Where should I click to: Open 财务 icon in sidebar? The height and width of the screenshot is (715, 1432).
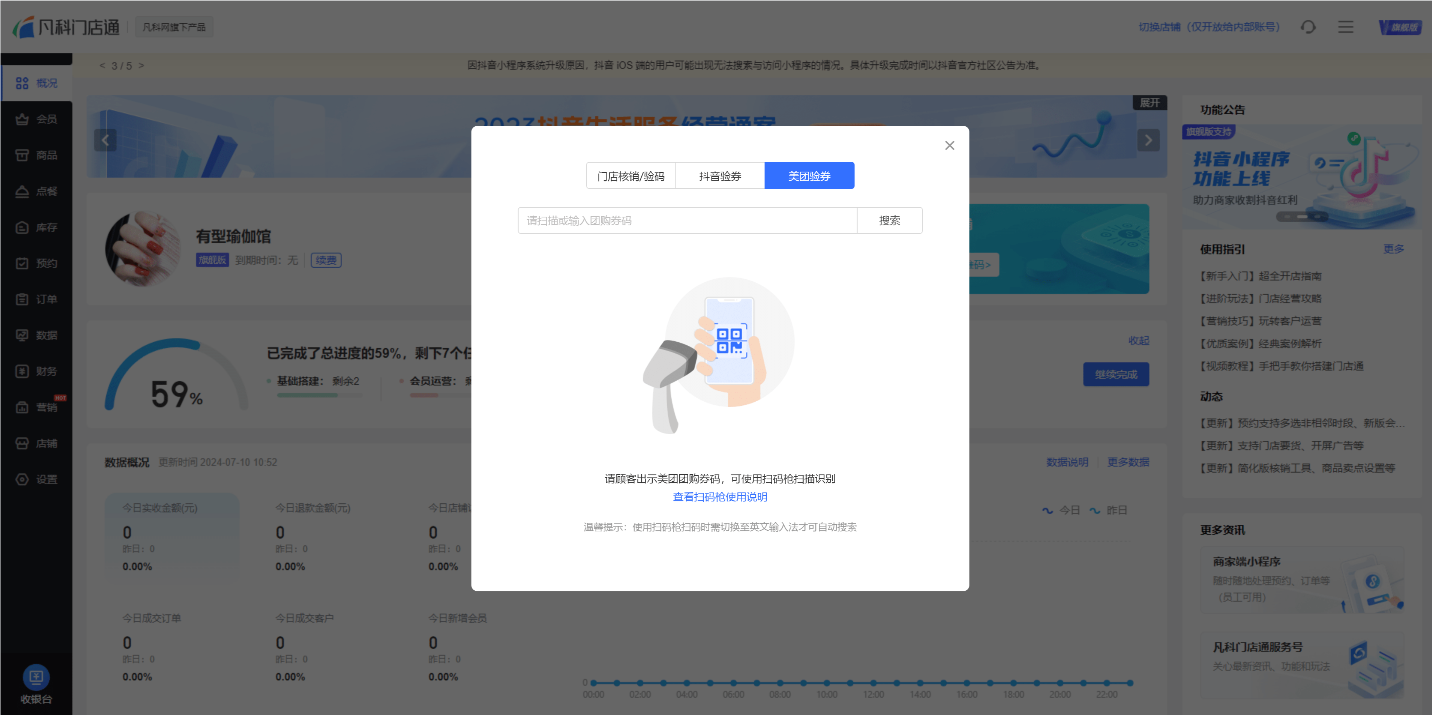[22, 371]
